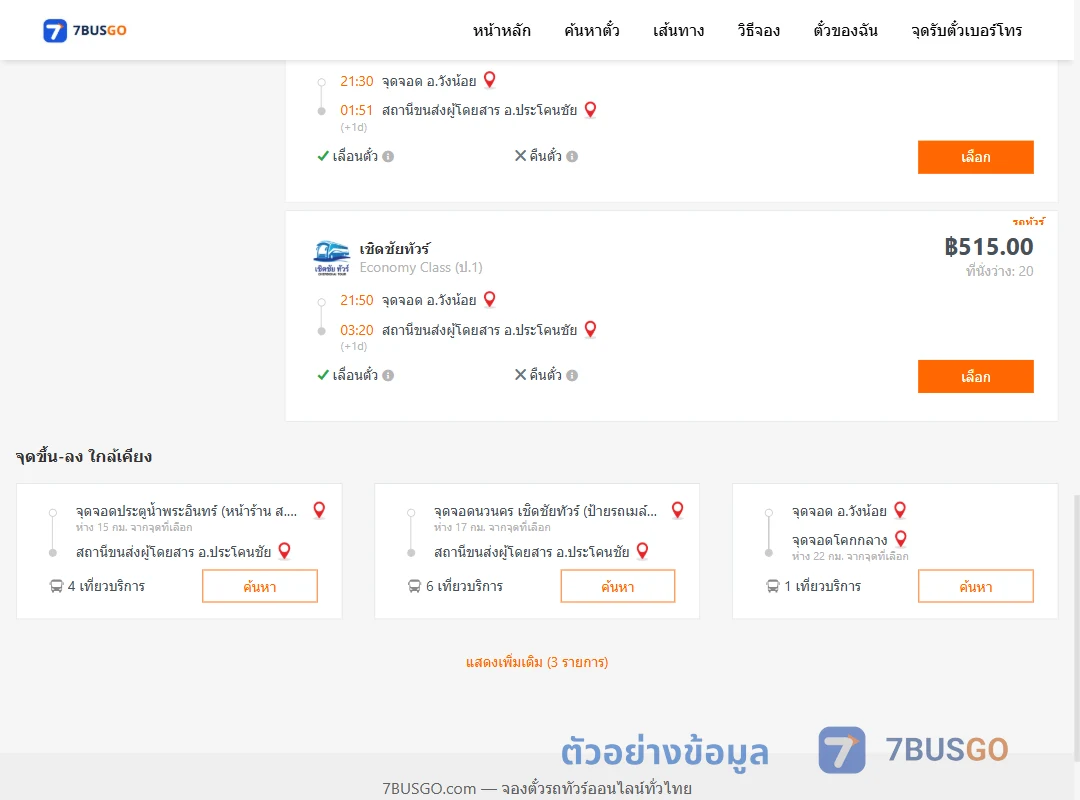Click info icon next to เลื่อนตั๋ว on the 21:30 trip

(388, 156)
